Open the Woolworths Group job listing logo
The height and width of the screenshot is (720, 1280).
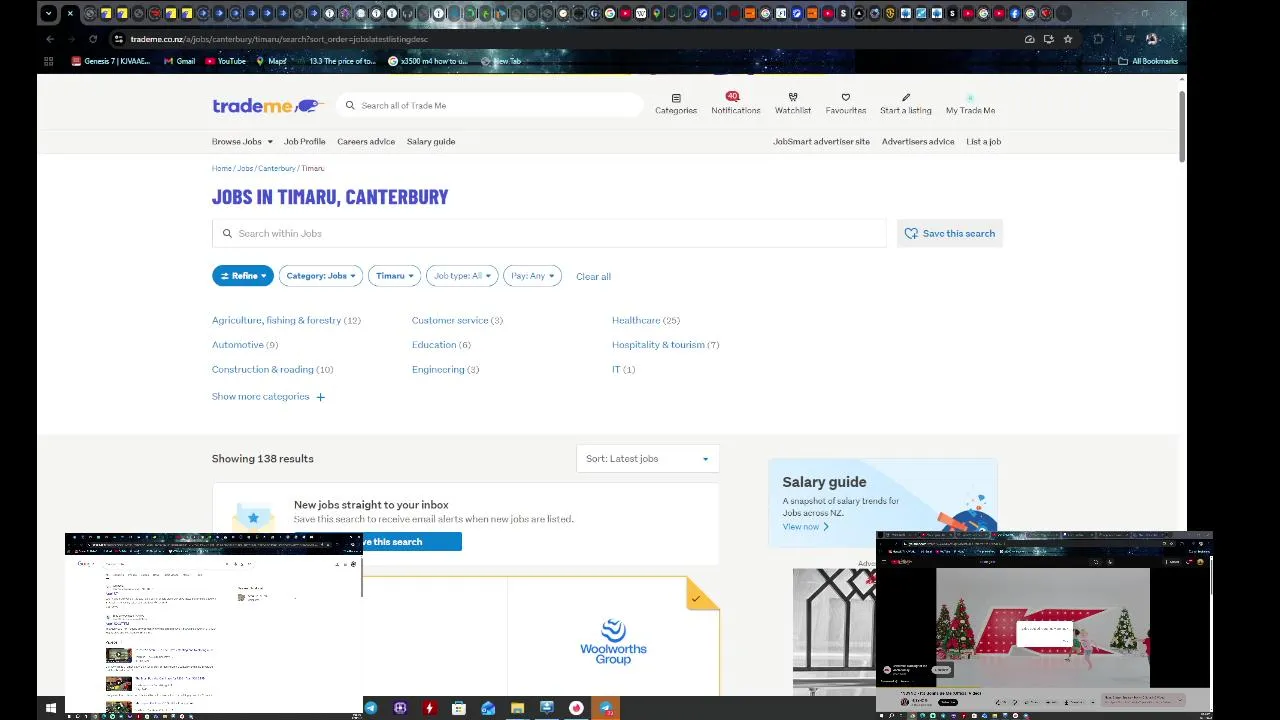[x=613, y=642]
